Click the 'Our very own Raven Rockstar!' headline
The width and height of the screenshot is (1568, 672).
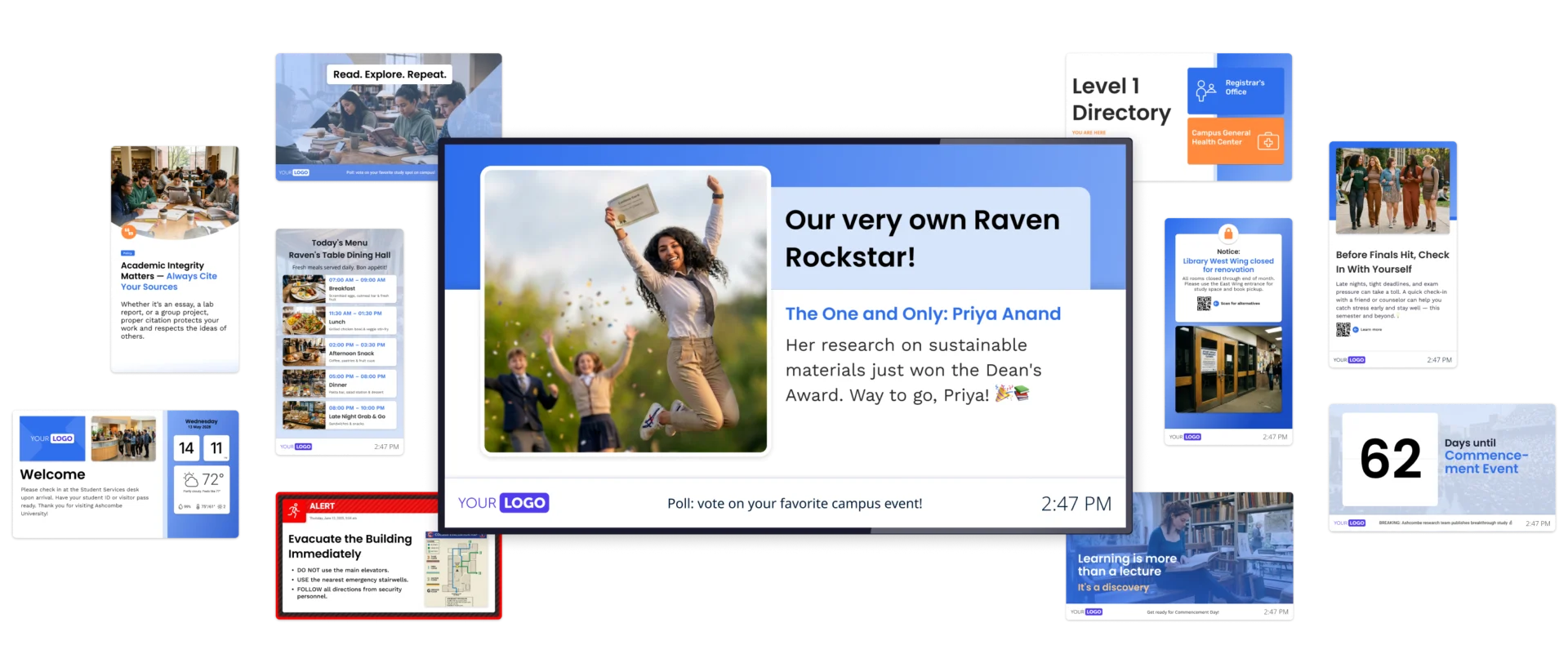point(922,238)
